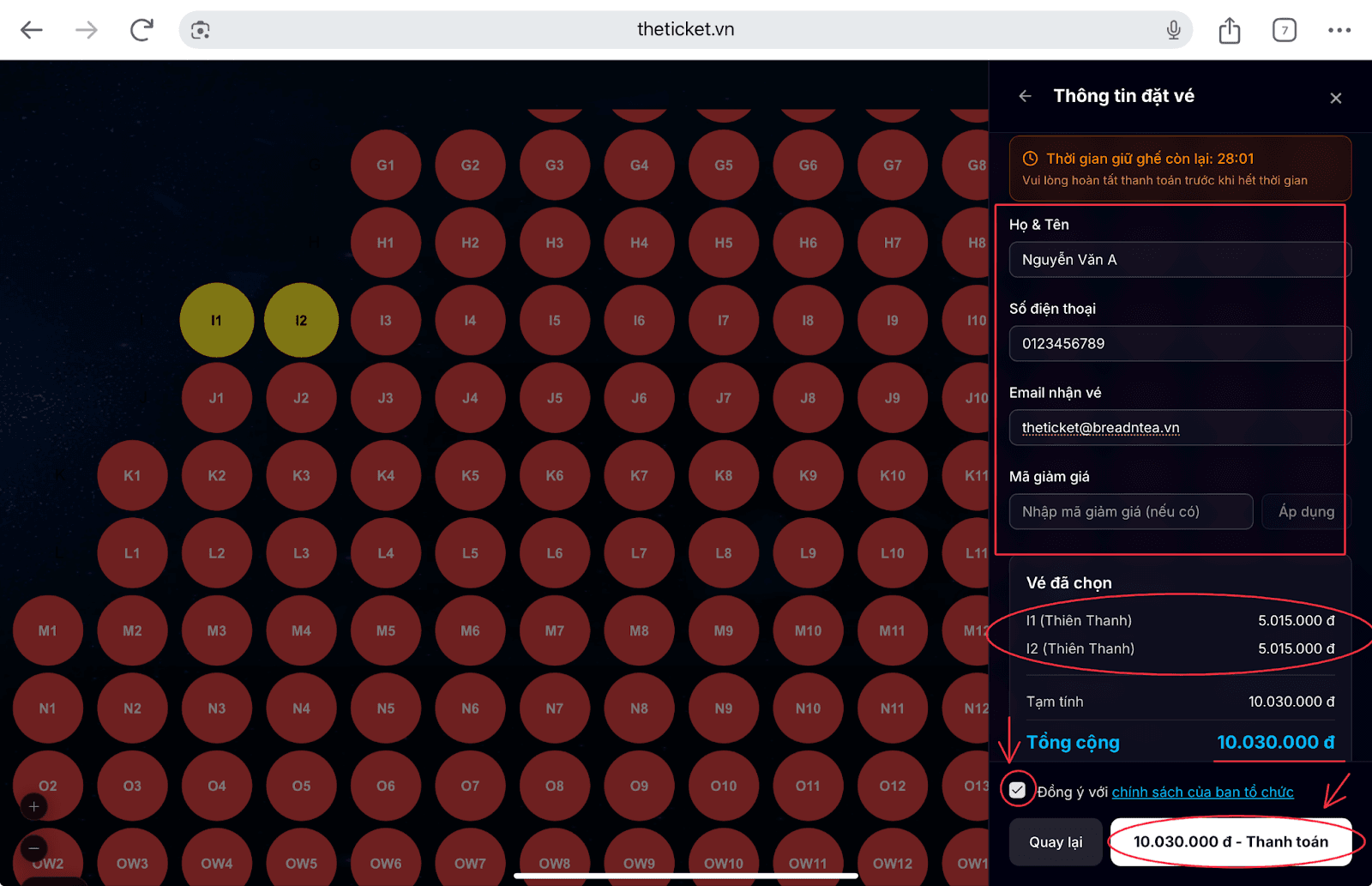Reload the theticket.vn page

[141, 30]
